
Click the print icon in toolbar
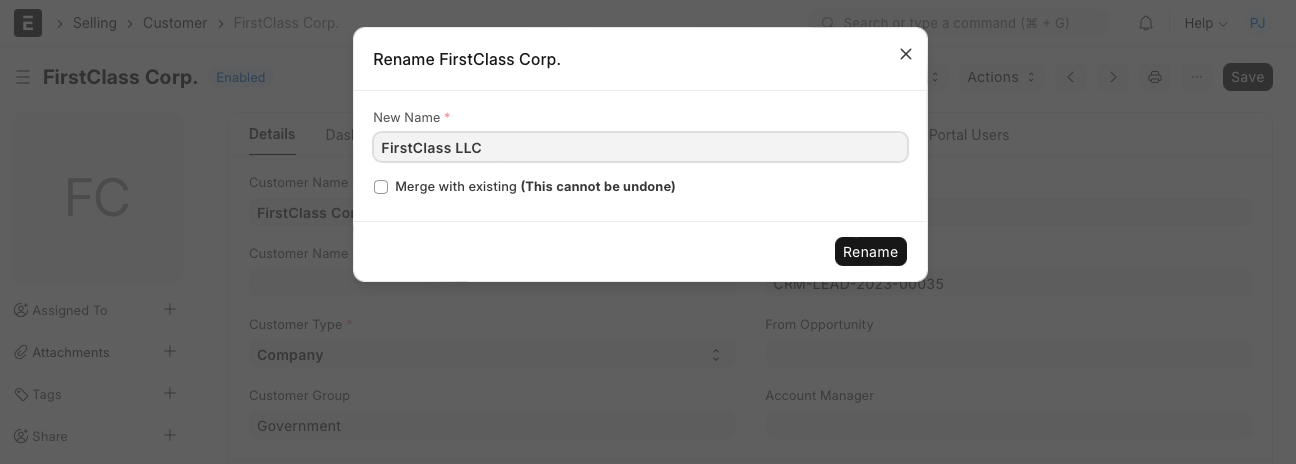(x=1155, y=77)
